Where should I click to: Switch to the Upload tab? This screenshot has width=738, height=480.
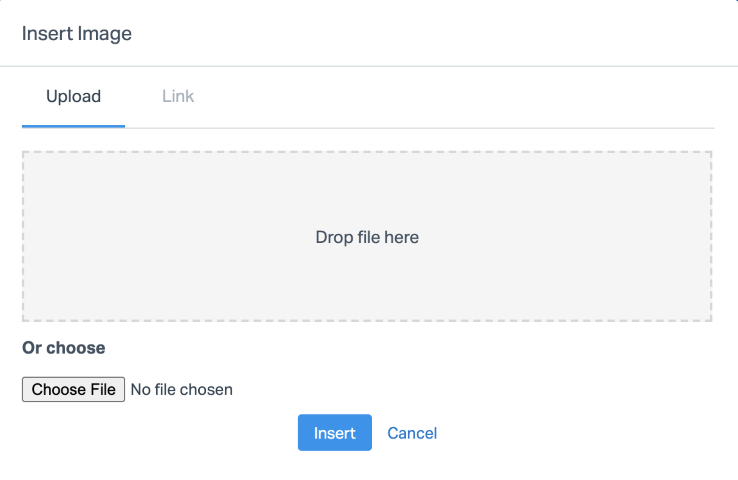pos(73,97)
